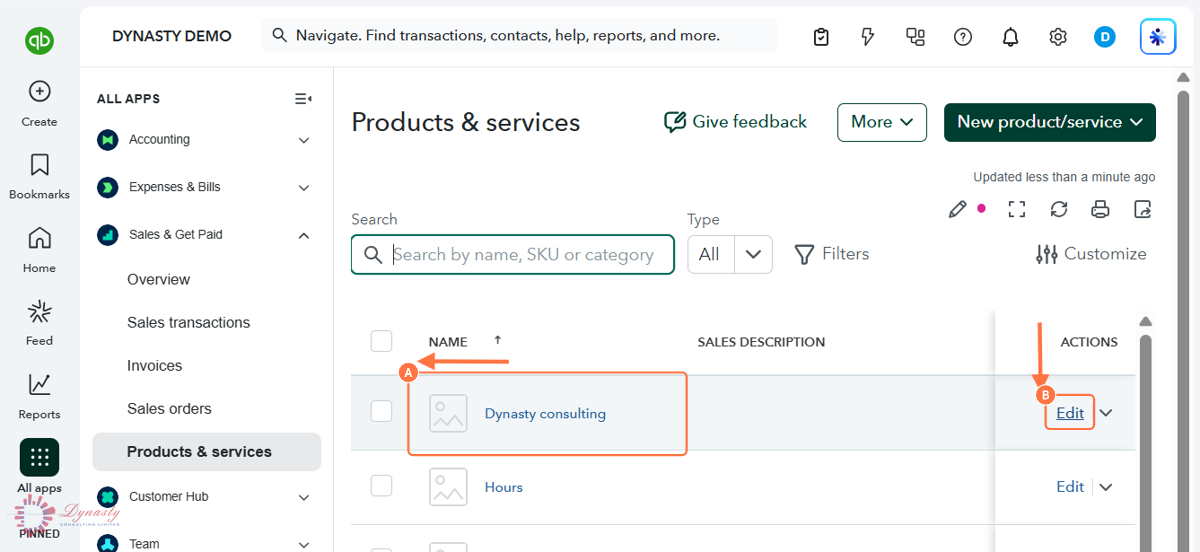Image resolution: width=1200 pixels, height=552 pixels.
Task: Check the Dynasty consulting row checkbox
Action: [381, 411]
